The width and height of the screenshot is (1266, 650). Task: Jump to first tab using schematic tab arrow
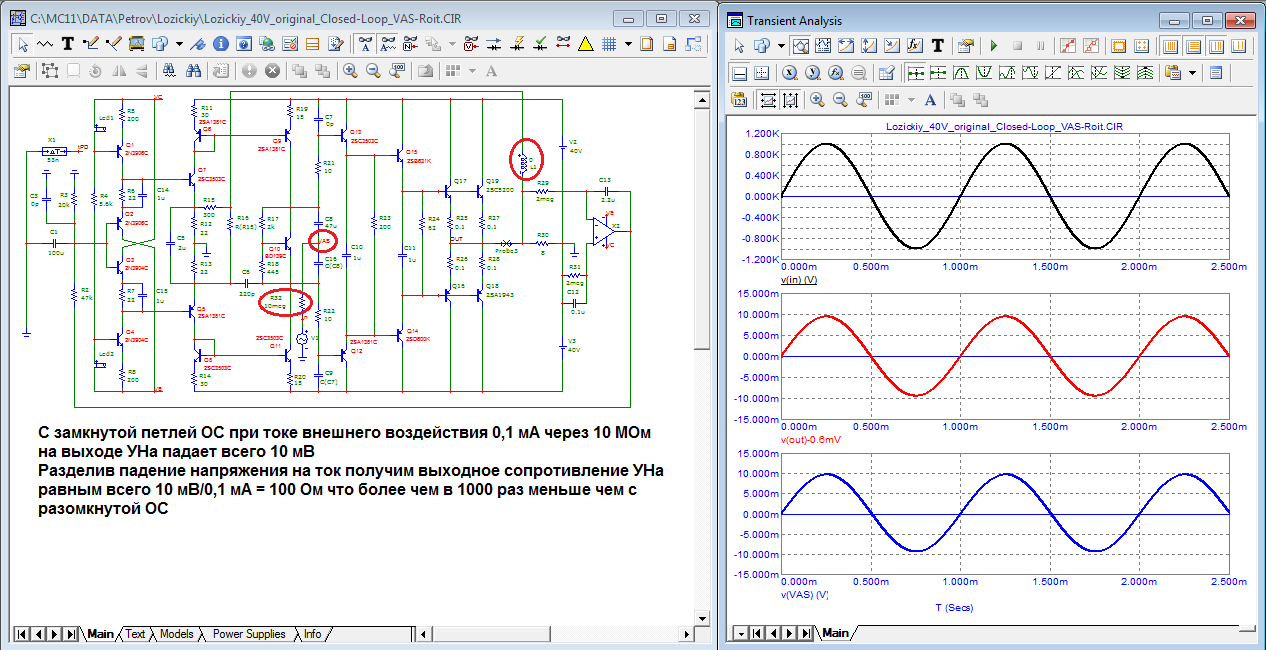click(x=24, y=634)
